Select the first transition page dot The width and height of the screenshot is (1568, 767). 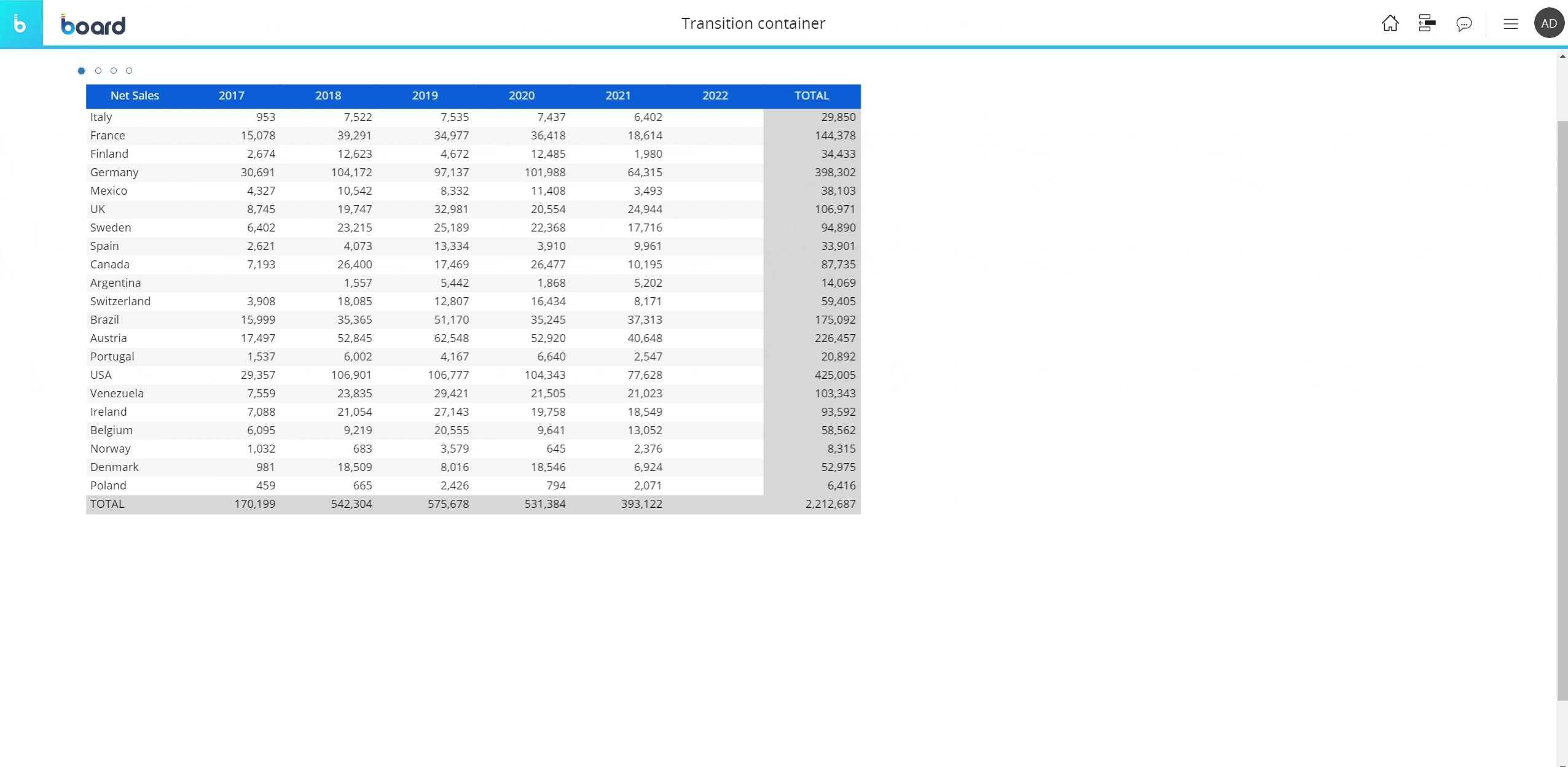coord(81,71)
